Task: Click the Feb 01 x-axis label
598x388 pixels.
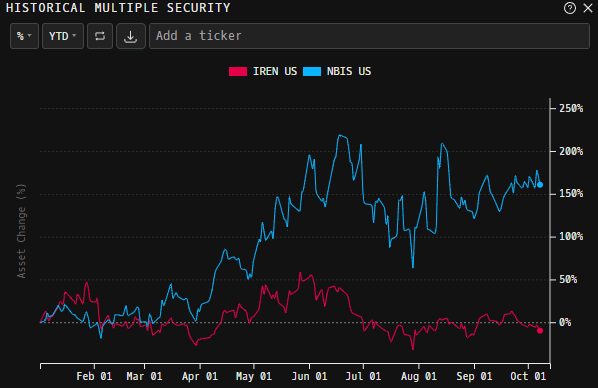Action: click(x=94, y=377)
